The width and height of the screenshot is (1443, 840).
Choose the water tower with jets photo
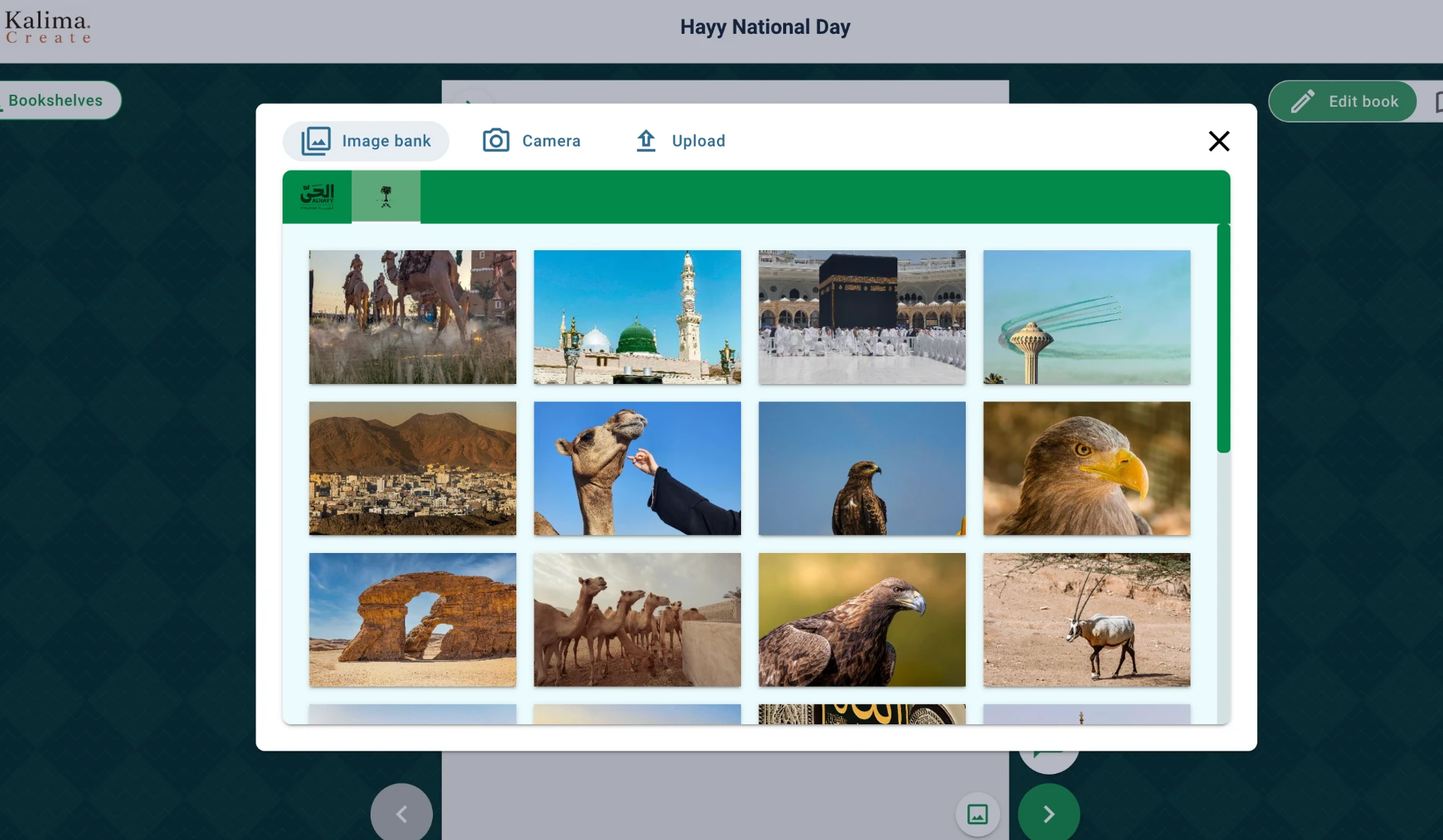pyautogui.click(x=1087, y=317)
